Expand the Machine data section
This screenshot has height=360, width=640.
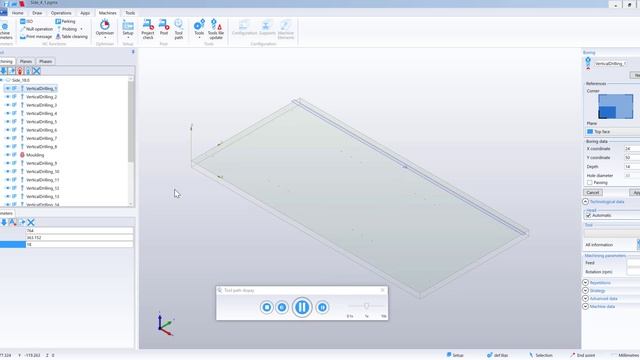point(585,306)
